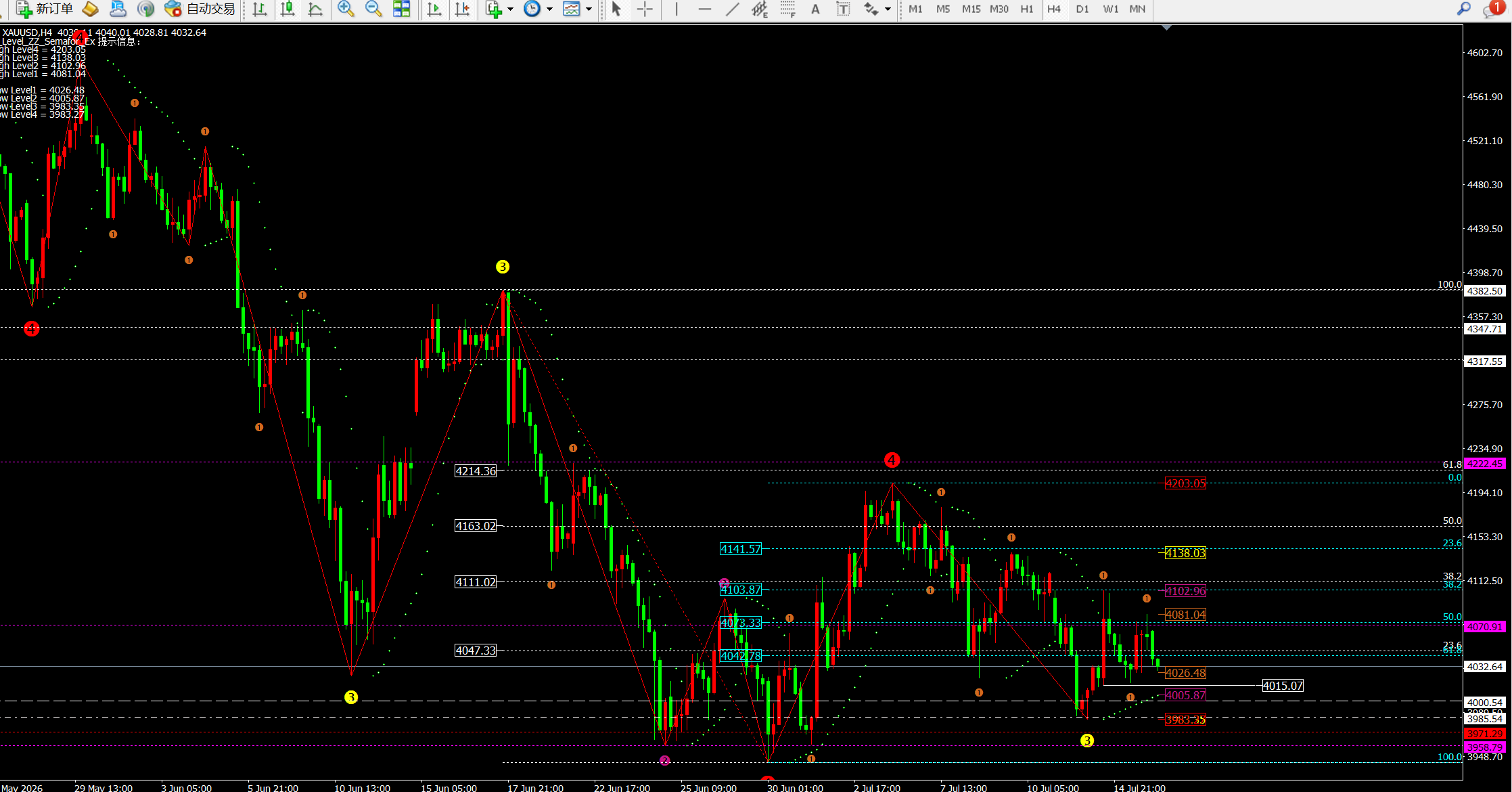
Task: Click the periodicity clock icon
Action: [532, 9]
